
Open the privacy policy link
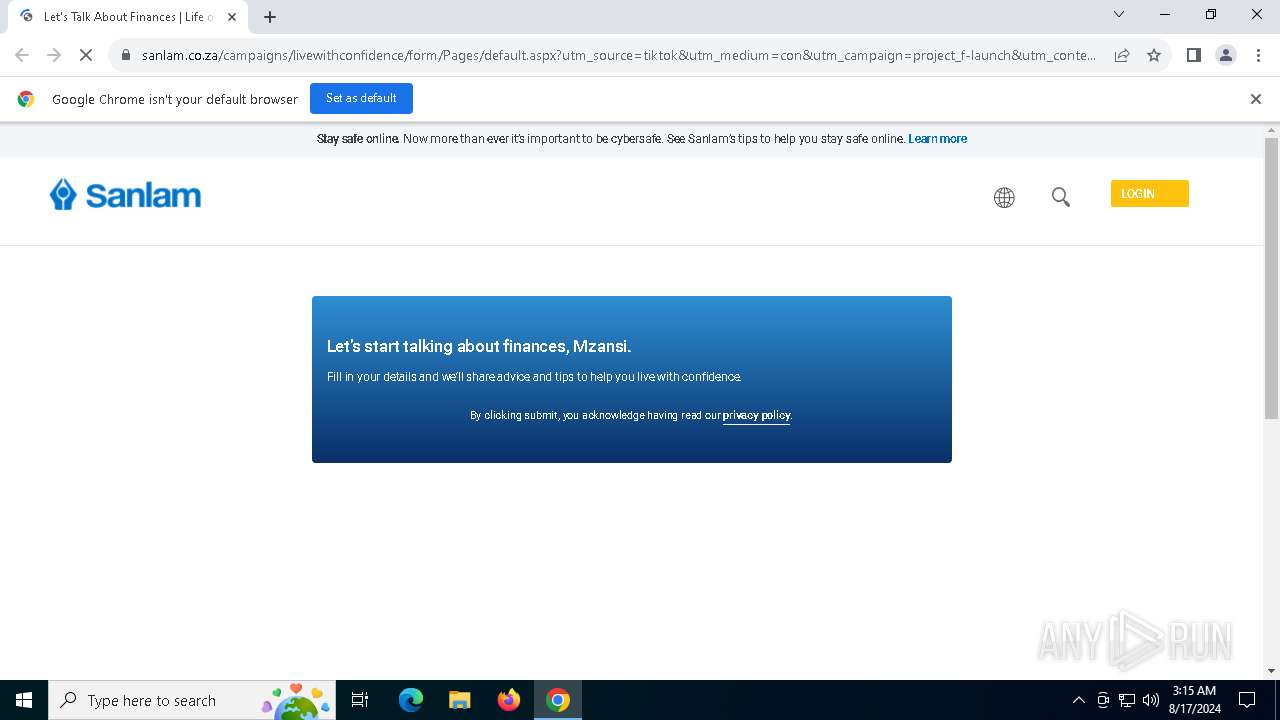756,415
